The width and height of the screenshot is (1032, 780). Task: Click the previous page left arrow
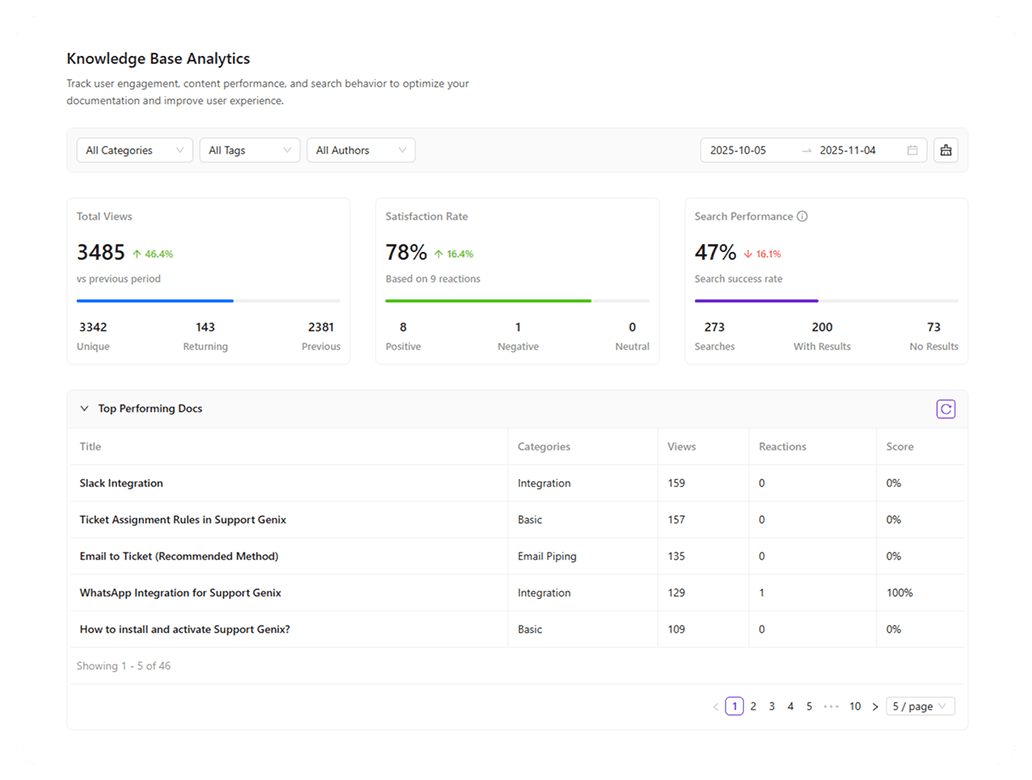pos(715,707)
